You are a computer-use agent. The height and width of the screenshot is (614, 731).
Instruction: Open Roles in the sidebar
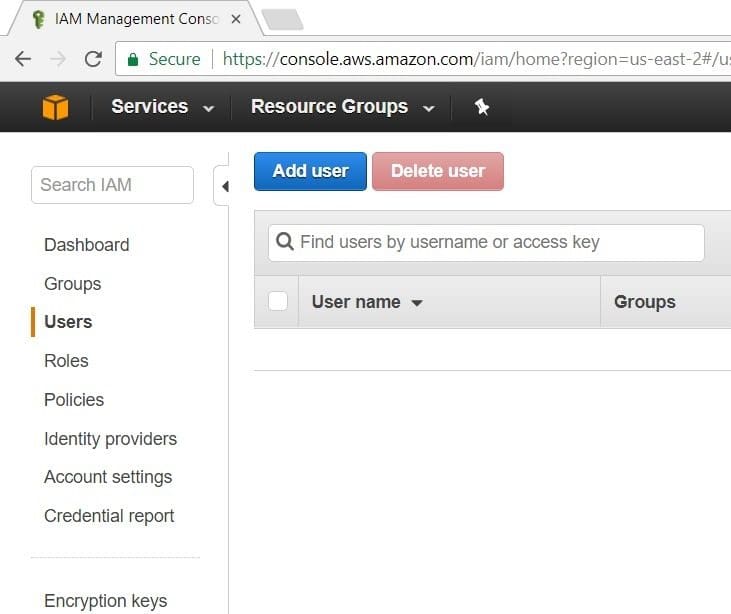[x=66, y=361]
